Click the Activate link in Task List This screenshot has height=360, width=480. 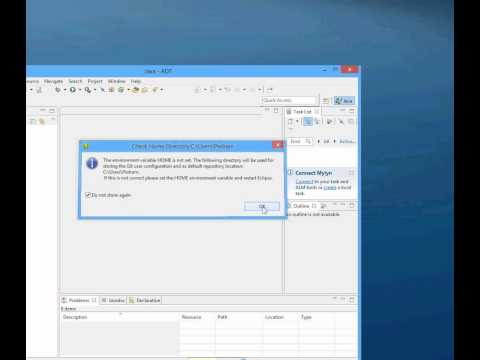[347, 141]
